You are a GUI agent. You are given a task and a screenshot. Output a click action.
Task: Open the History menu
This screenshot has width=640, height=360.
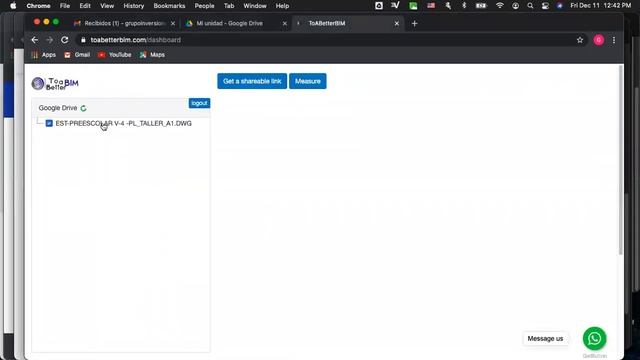(x=134, y=6)
